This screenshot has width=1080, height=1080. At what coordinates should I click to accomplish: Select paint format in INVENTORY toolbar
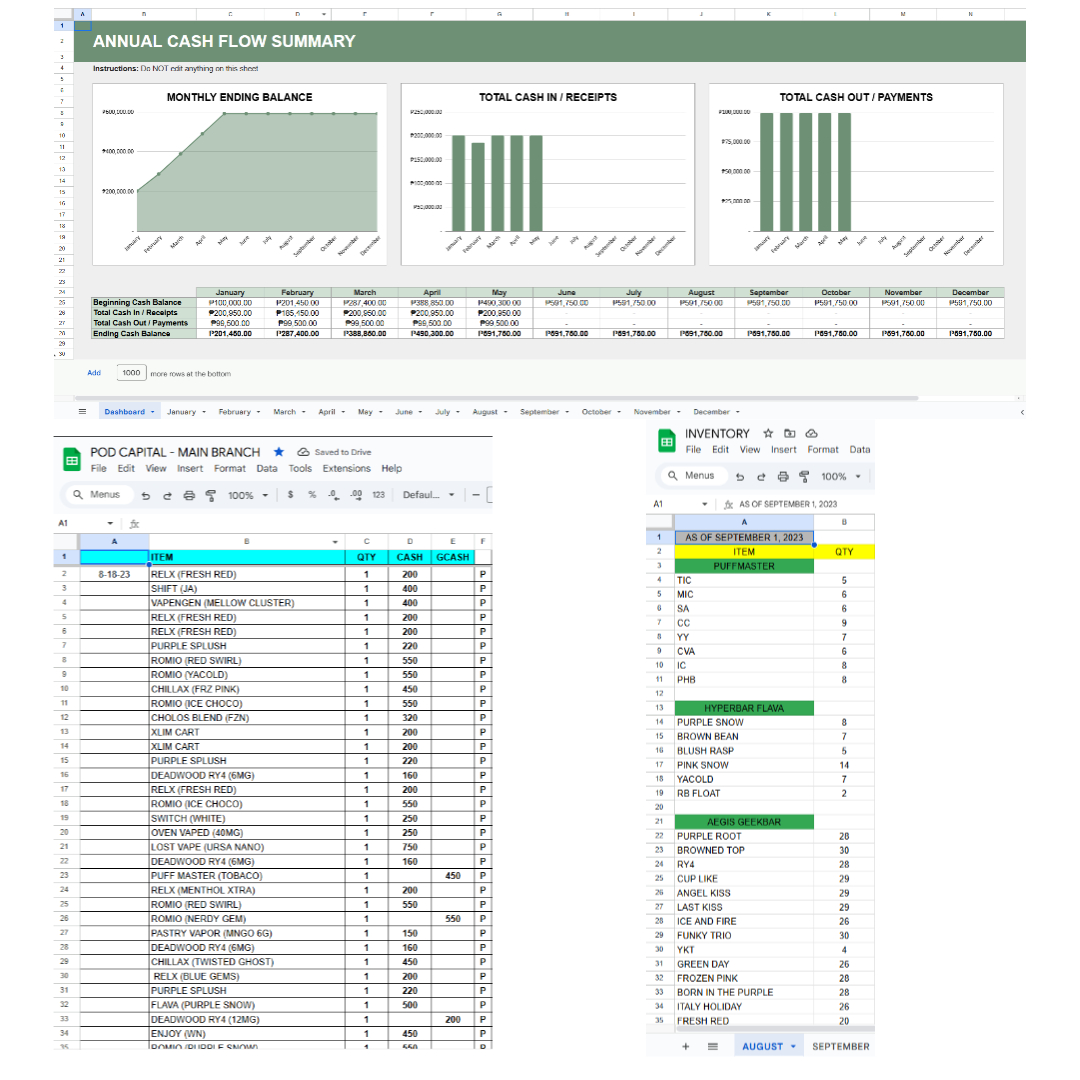804,477
